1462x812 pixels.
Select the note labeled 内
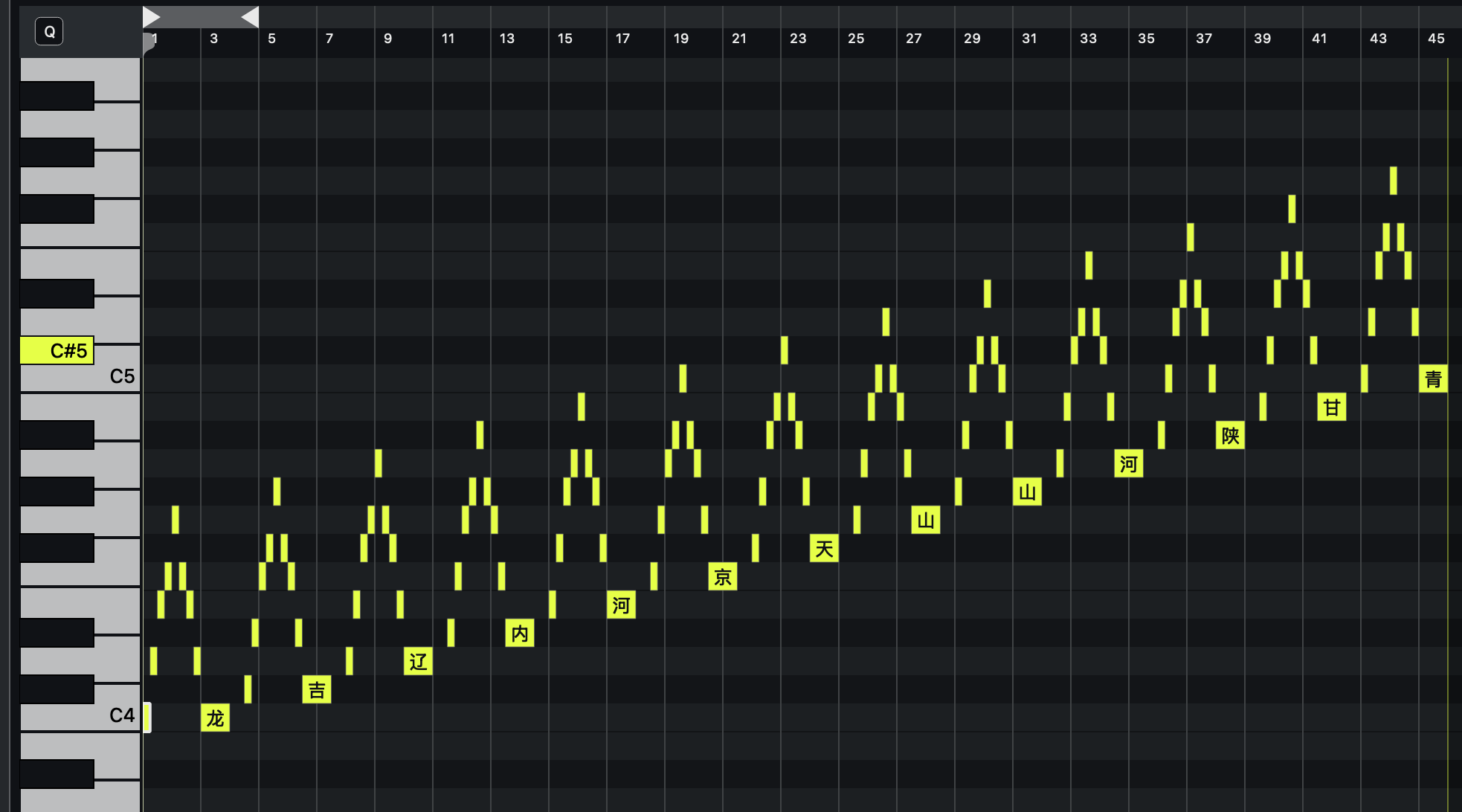tap(520, 634)
